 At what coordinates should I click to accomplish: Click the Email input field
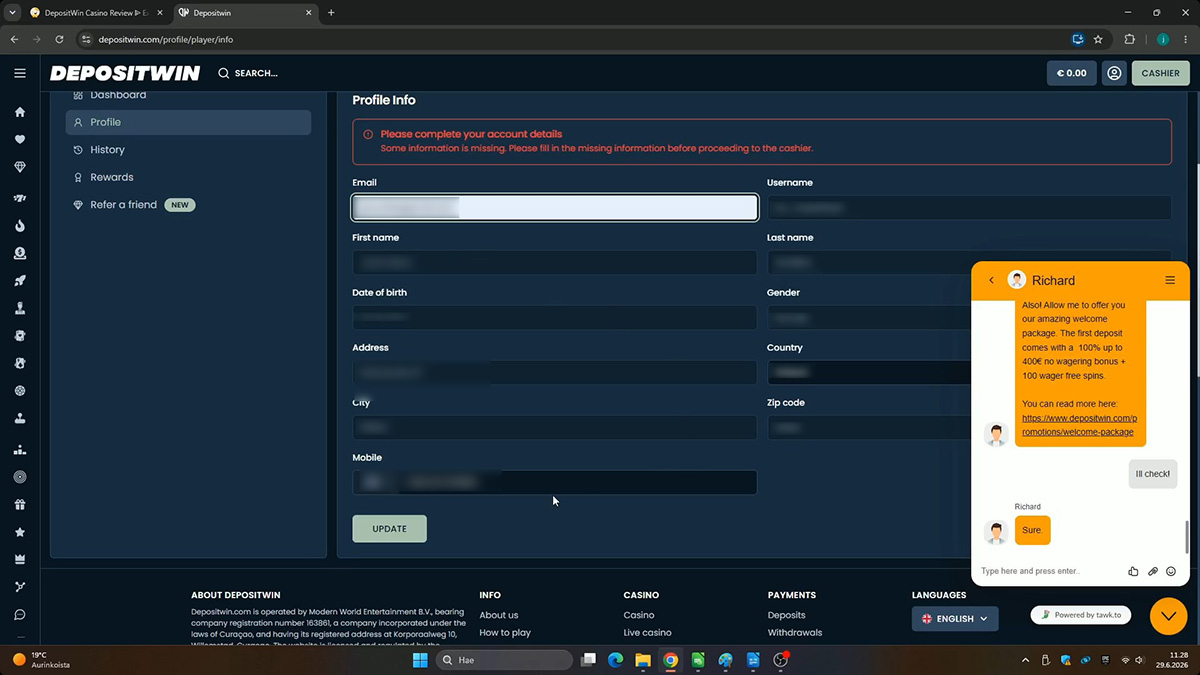tap(555, 207)
